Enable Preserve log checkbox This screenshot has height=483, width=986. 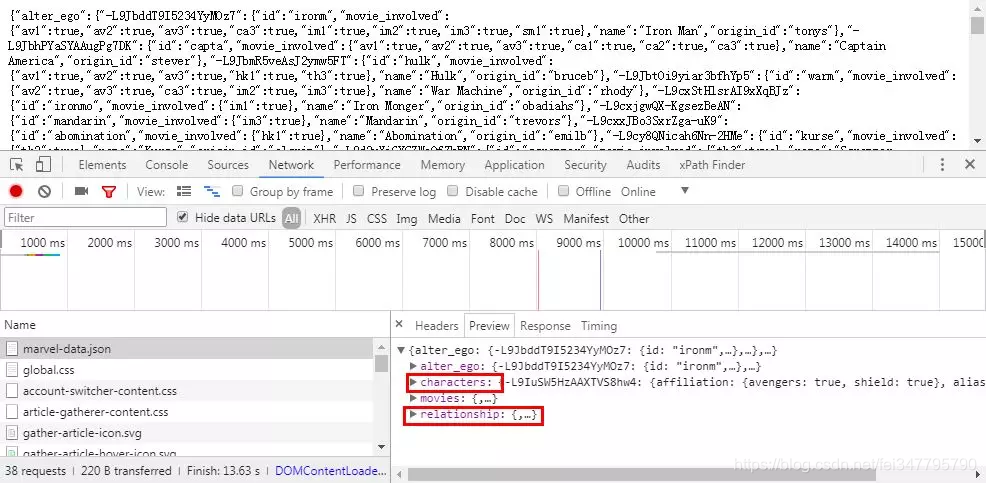tap(358, 191)
